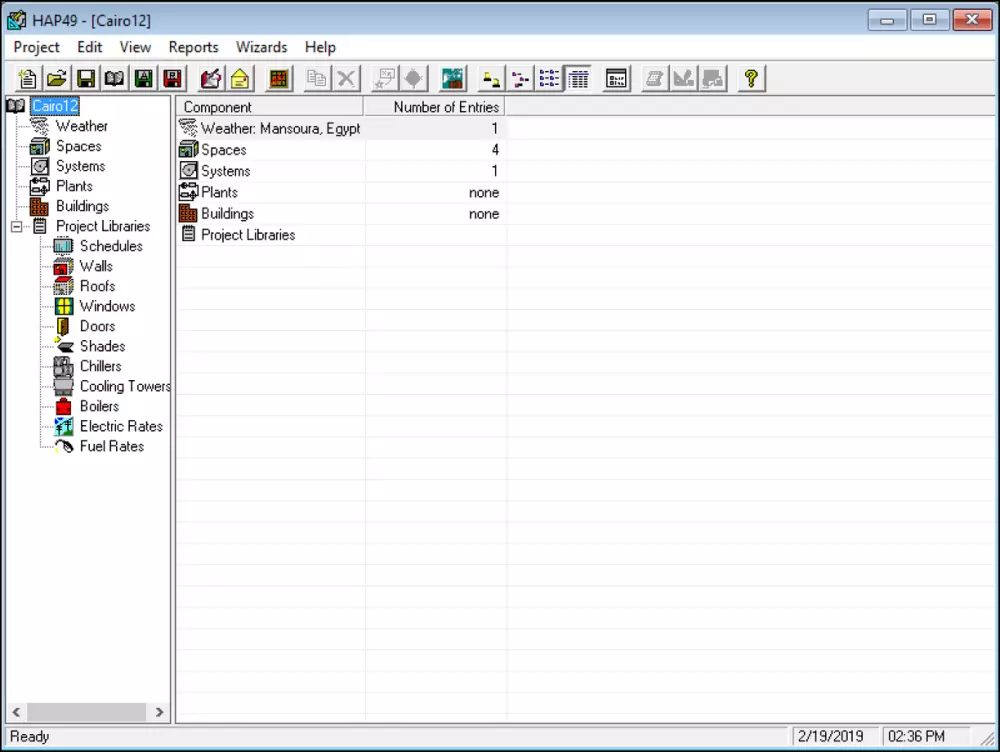This screenshot has width=1000, height=752.
Task: Click the grayed star-note toolbar icon
Action: click(385, 78)
